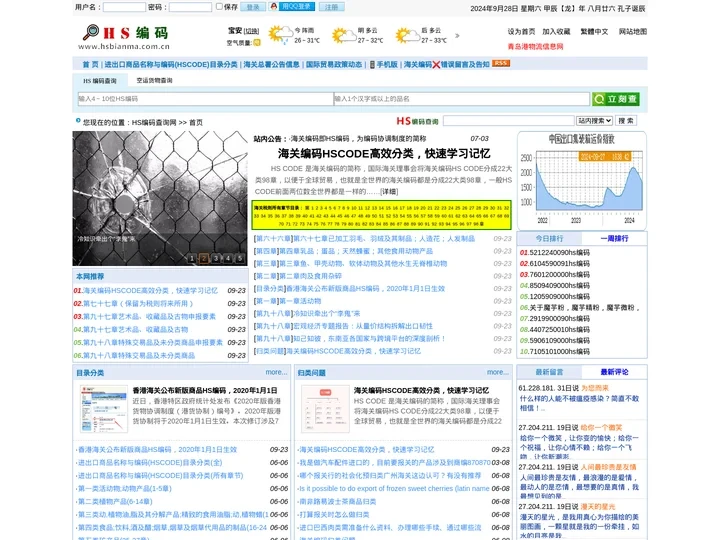Image resolution: width=720 pixels, height=540 pixels.
Task: Focus the 用户名 input field
Action: pyautogui.click(x=124, y=7)
